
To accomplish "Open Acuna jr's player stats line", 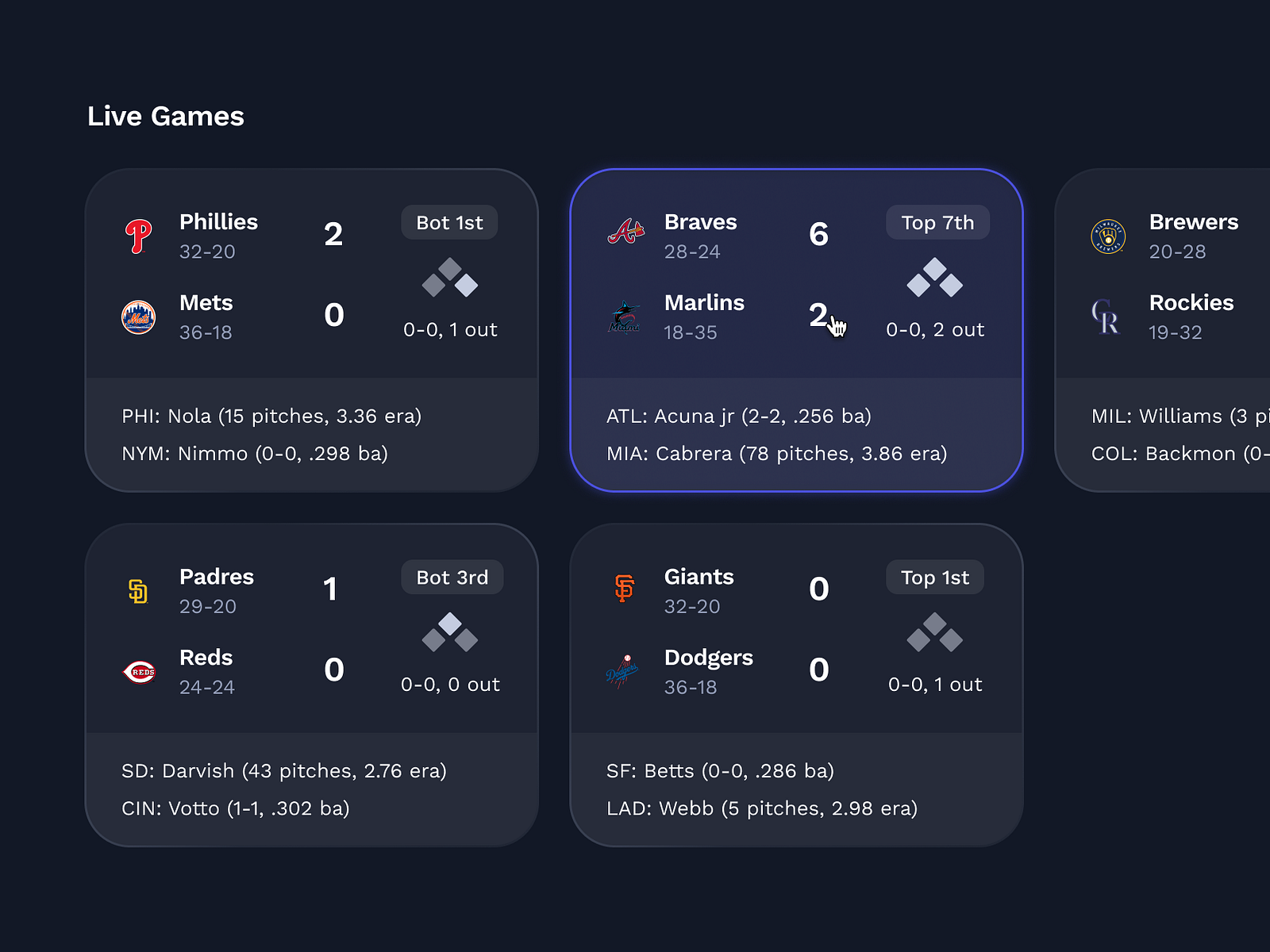I will coord(737,416).
